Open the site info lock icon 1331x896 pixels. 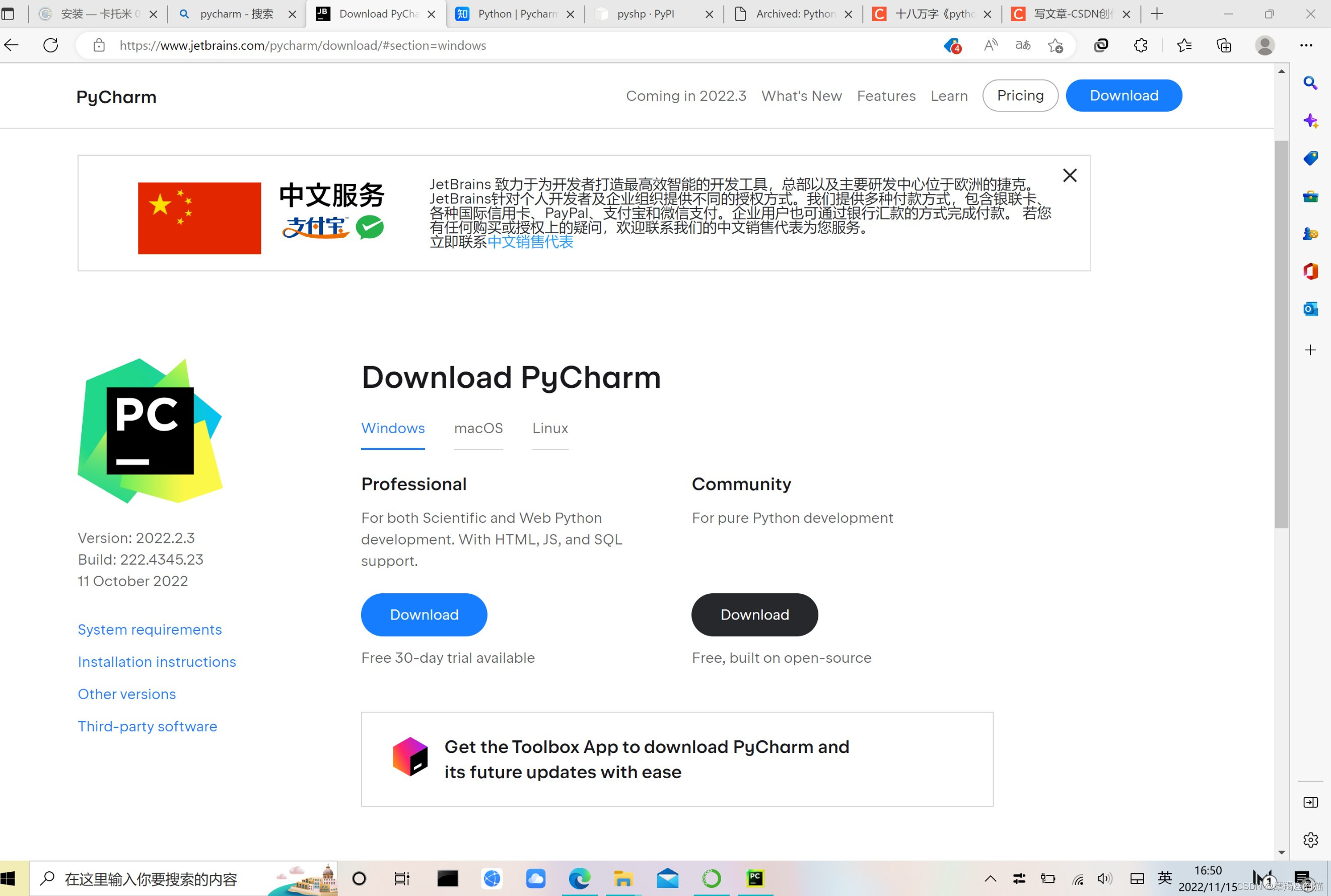click(x=99, y=45)
